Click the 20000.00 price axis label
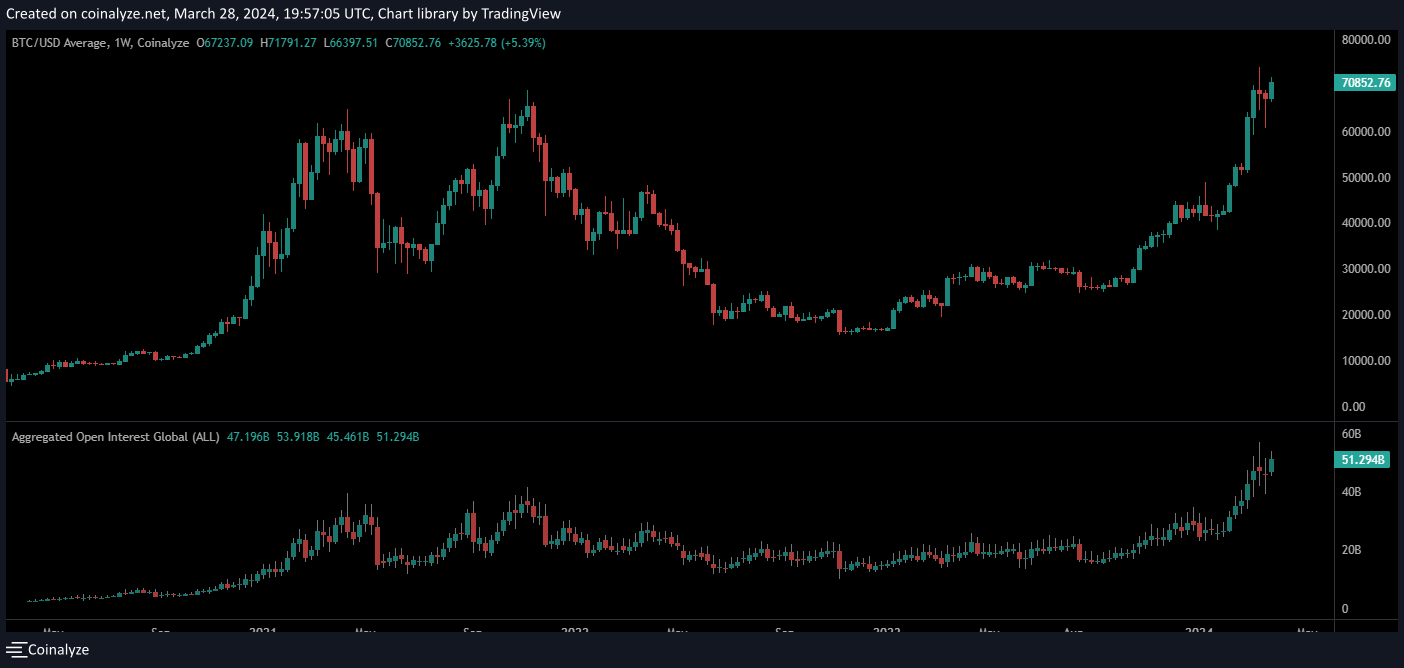Image resolution: width=1404 pixels, height=668 pixels. [1366, 315]
